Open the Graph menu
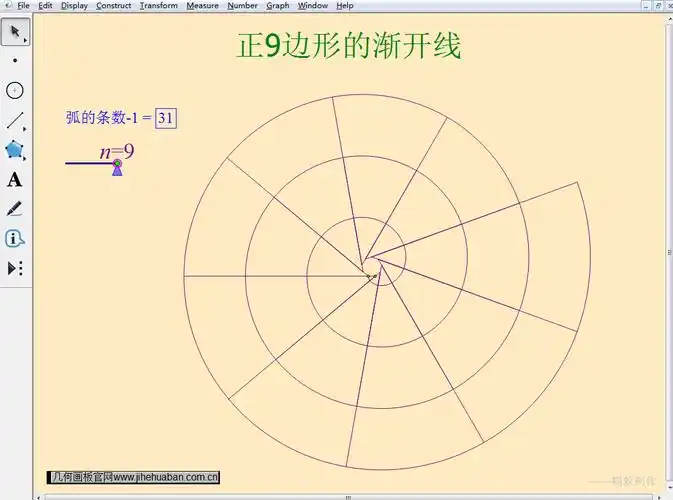Screen dimensions: 673x500 coord(278,6)
